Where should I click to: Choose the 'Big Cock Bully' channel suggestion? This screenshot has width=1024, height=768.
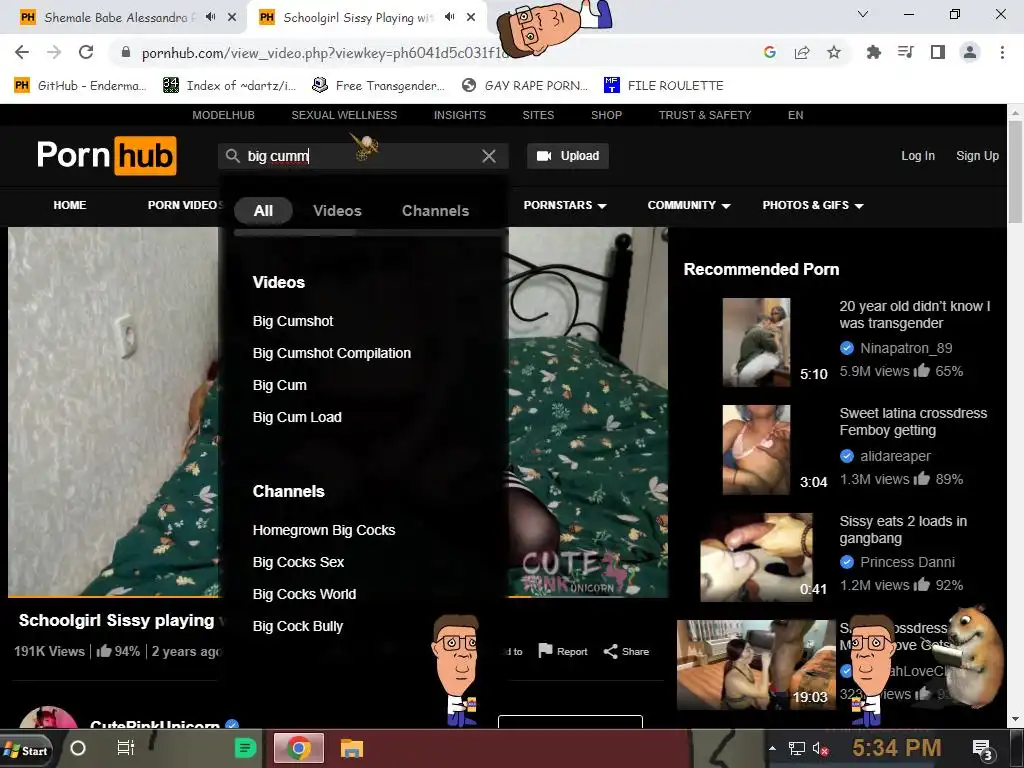[298, 626]
